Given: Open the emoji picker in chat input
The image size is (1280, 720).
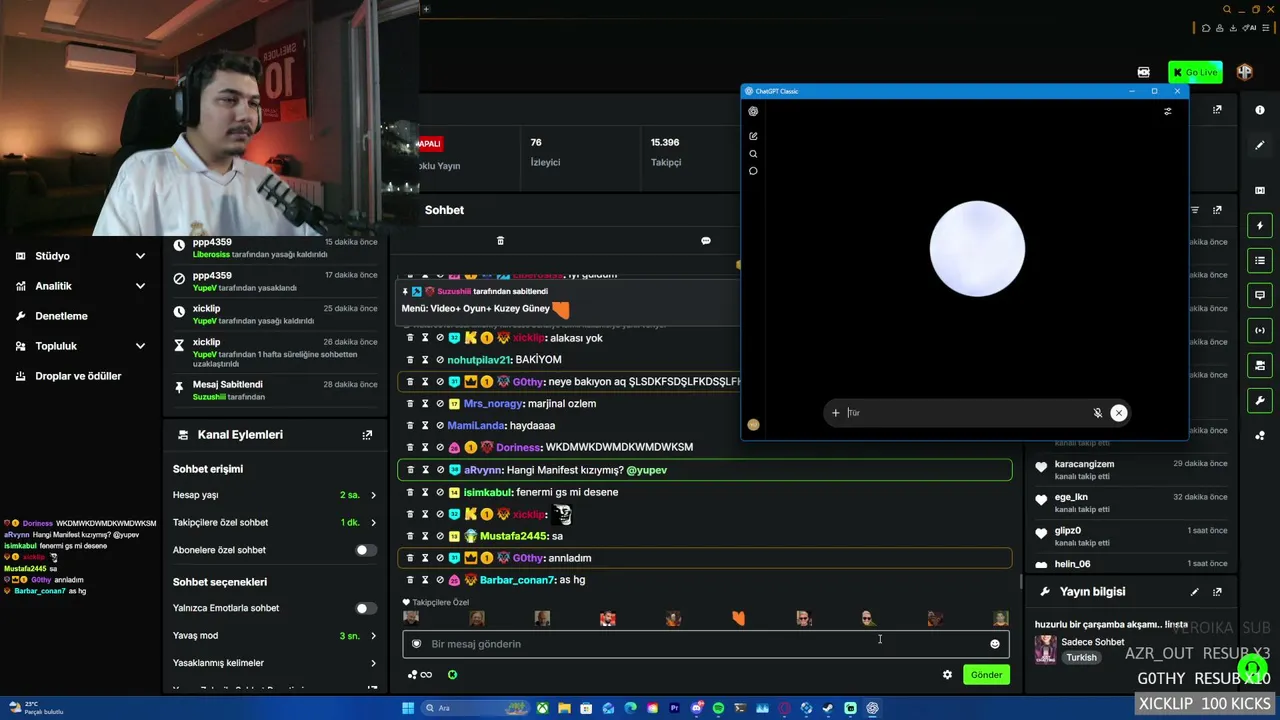Looking at the screenshot, I should [995, 644].
